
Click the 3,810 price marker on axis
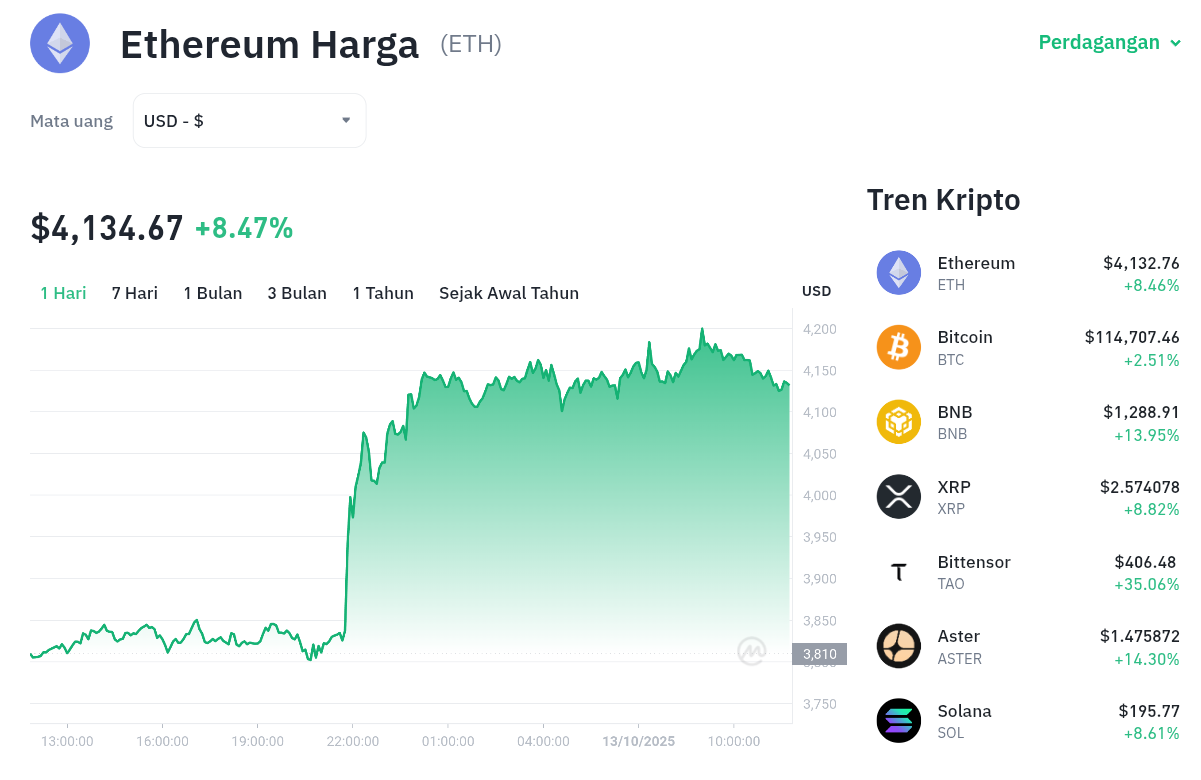click(x=819, y=654)
